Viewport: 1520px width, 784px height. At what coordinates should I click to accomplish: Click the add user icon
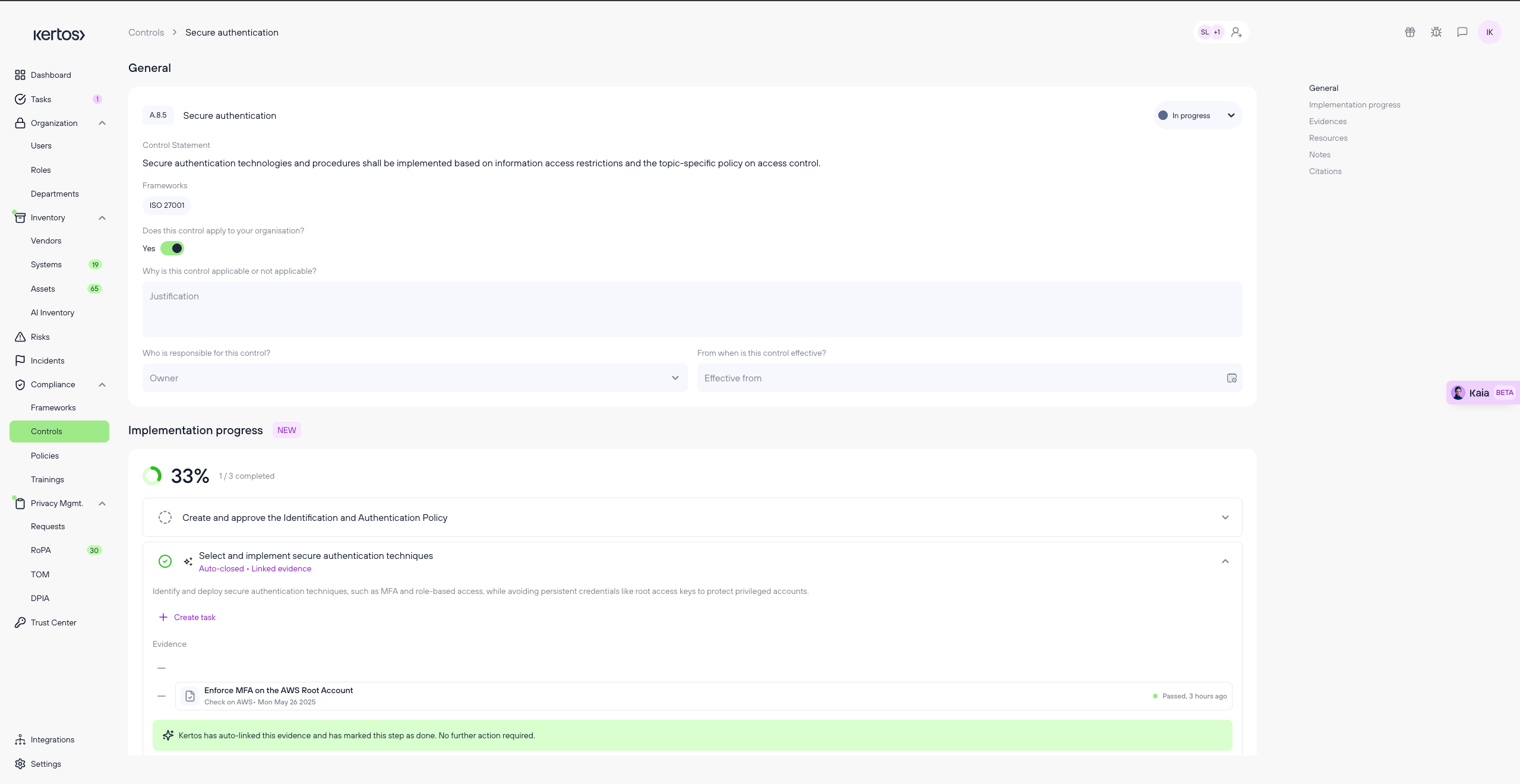click(1237, 32)
